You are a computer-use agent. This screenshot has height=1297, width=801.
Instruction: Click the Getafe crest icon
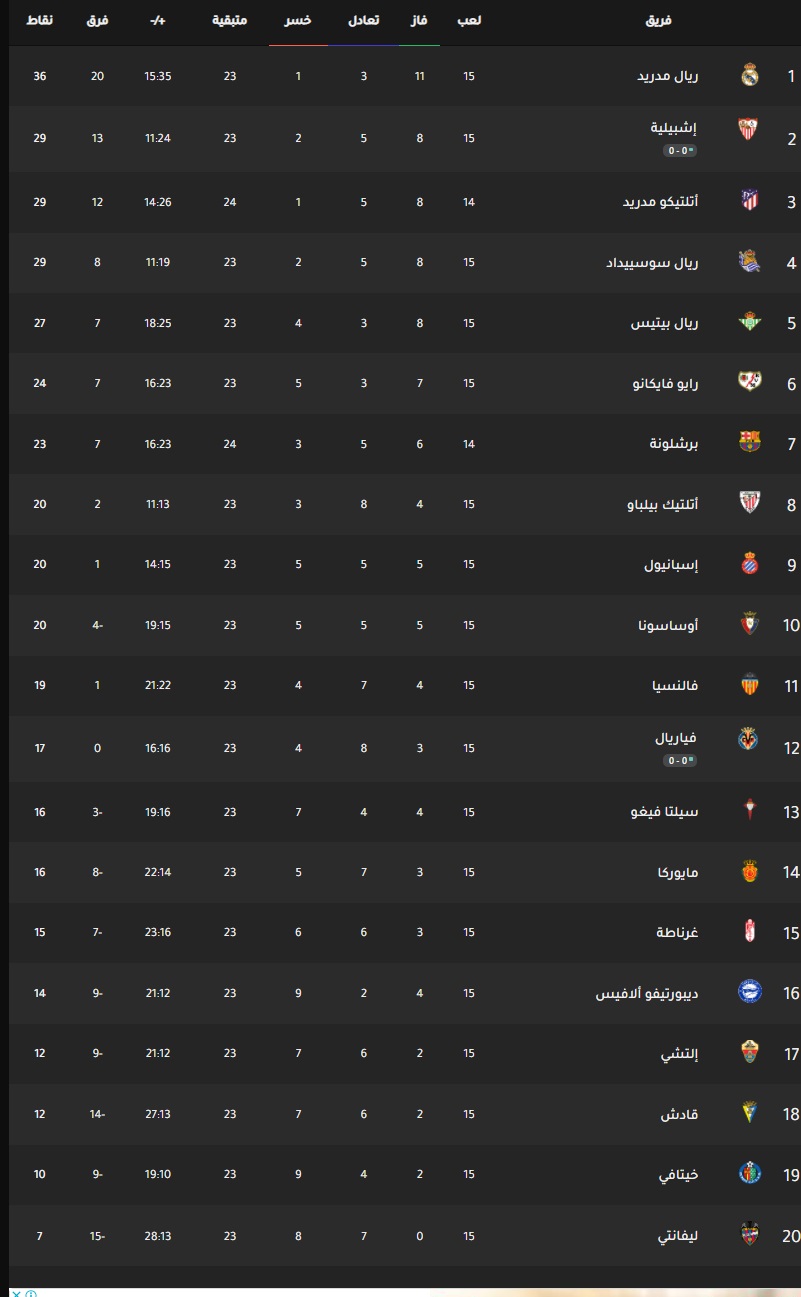(749, 1173)
